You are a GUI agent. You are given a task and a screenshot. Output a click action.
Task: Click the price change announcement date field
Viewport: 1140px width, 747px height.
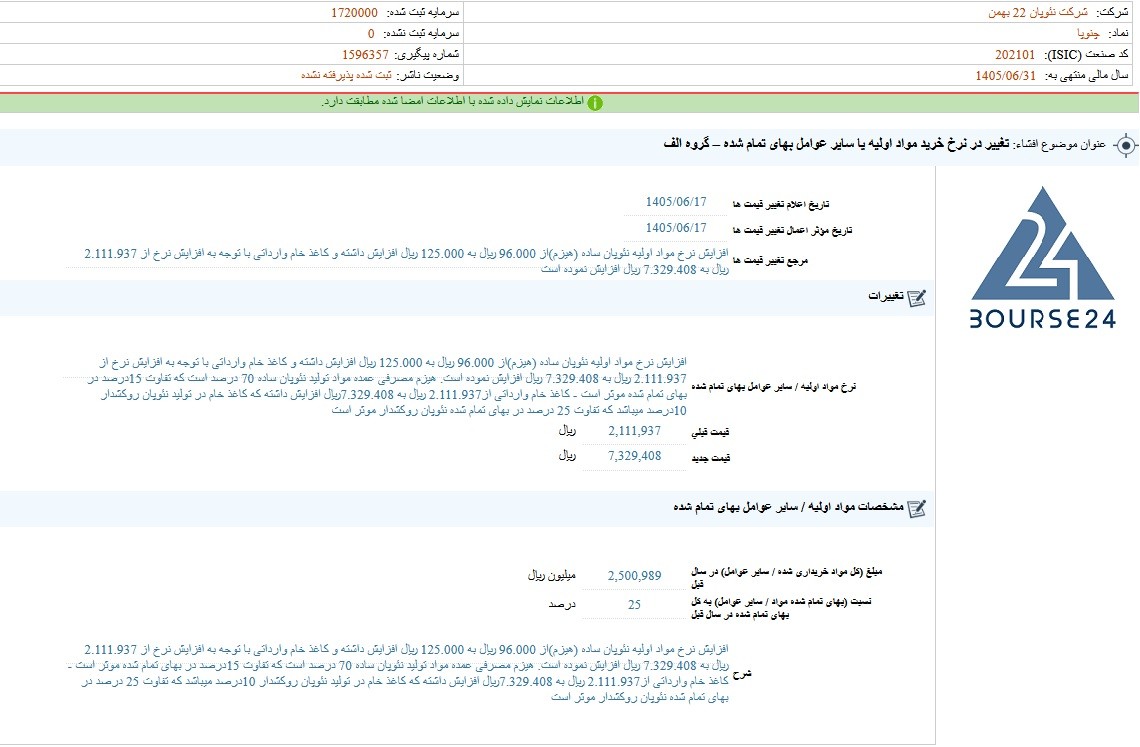click(676, 202)
